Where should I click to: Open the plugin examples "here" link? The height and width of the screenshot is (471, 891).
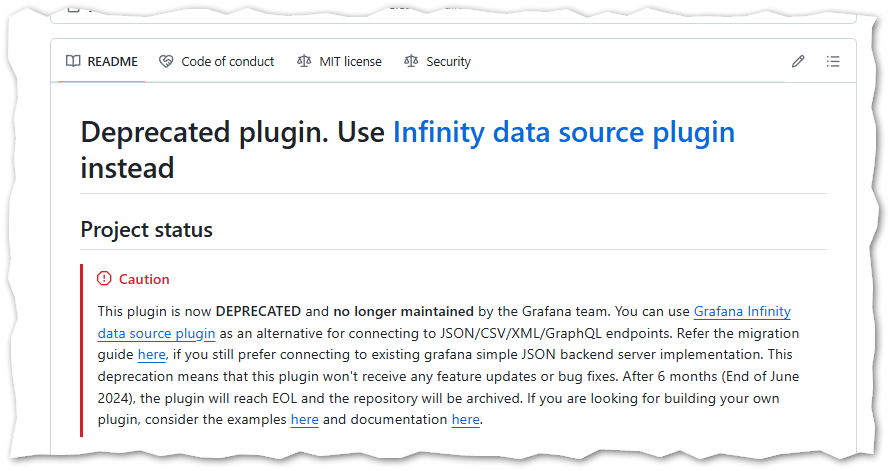point(304,420)
